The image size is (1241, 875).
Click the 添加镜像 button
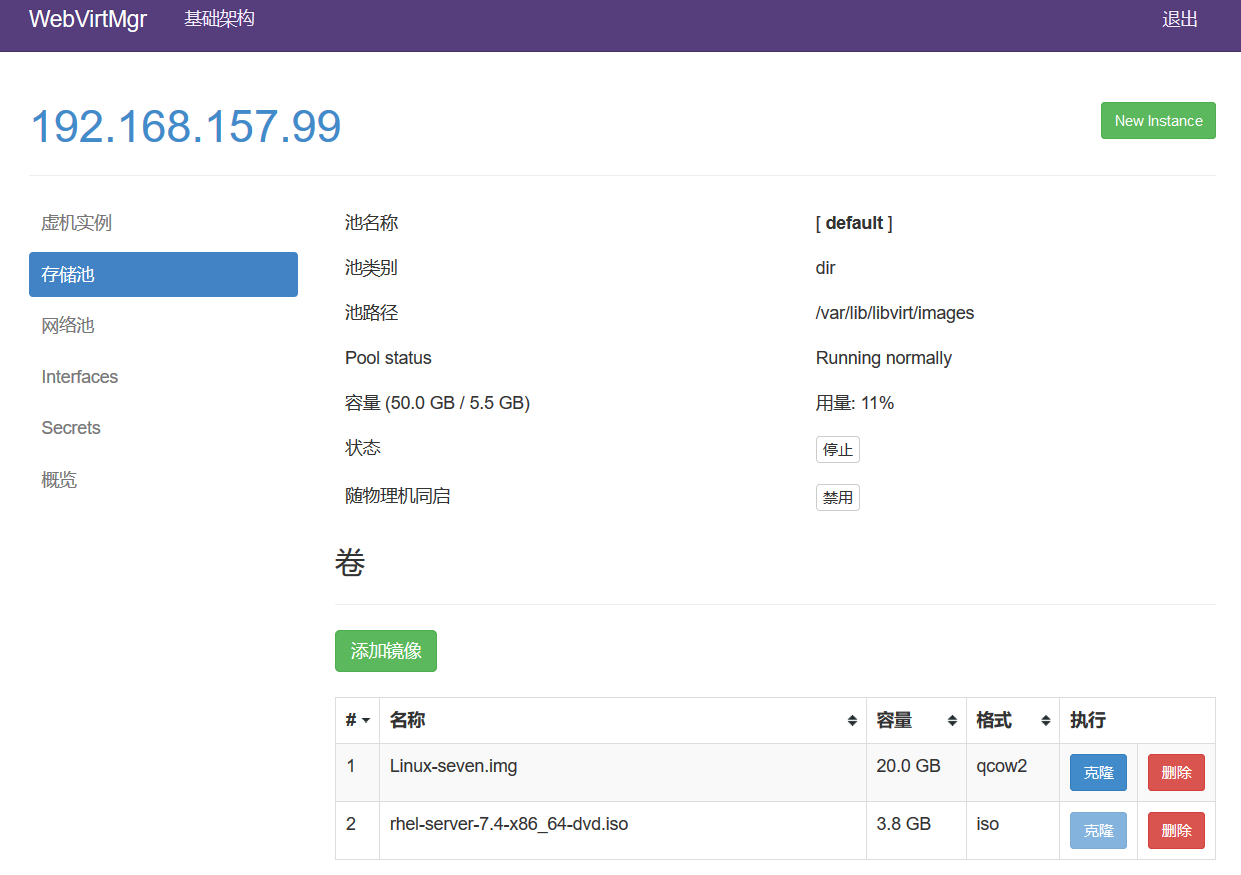386,651
